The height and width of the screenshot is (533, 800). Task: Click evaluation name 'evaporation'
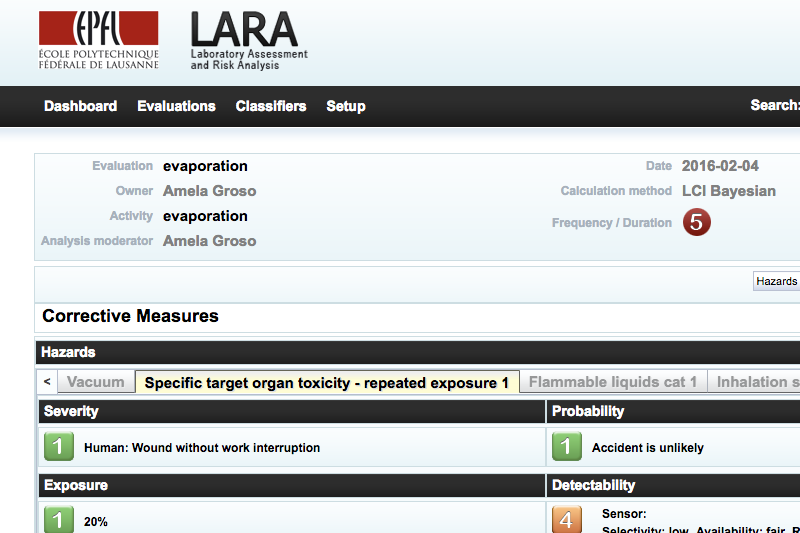(205, 166)
